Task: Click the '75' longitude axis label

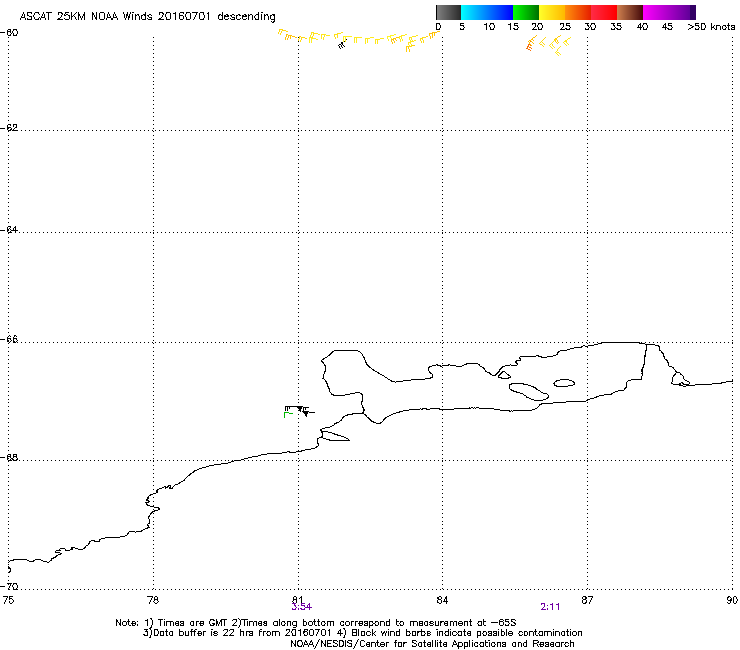Action: click(x=8, y=600)
